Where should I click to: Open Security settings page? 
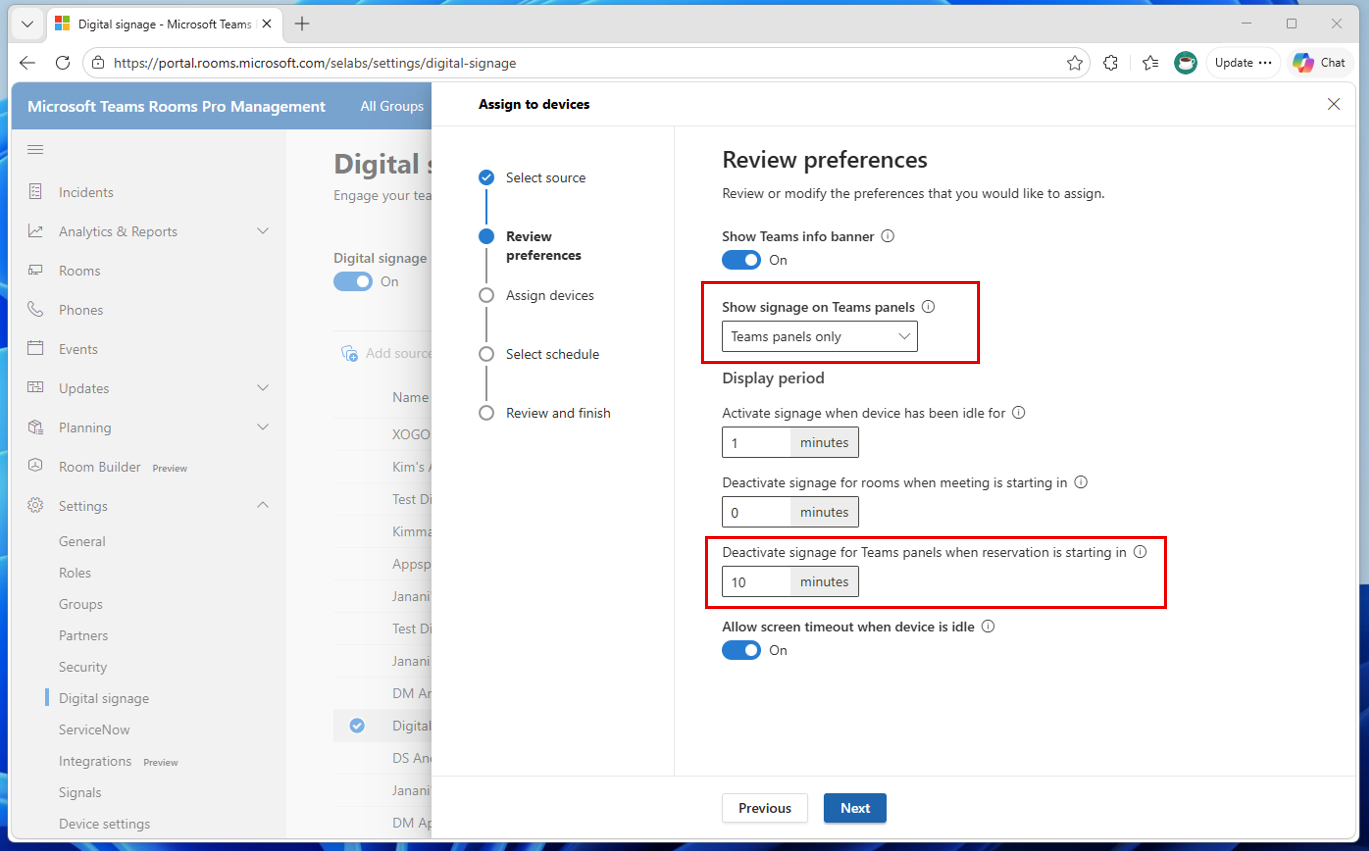tap(83, 667)
